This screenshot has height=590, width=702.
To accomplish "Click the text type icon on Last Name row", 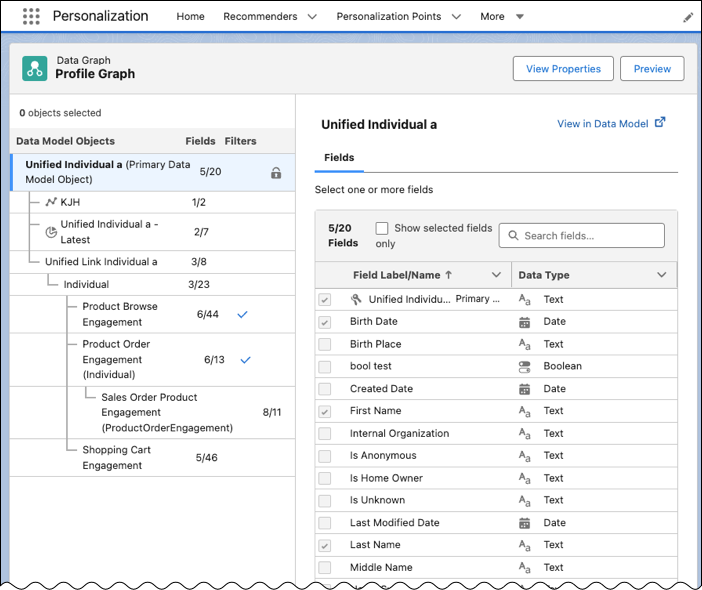I will point(524,545).
